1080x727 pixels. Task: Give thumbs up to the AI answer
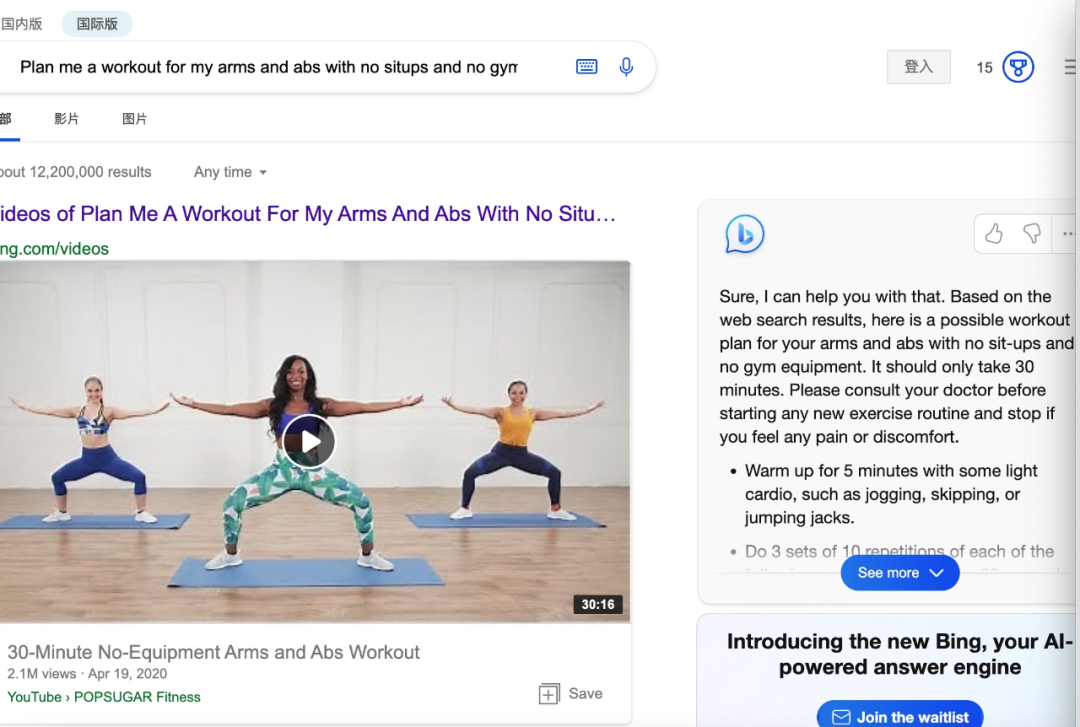tap(994, 234)
